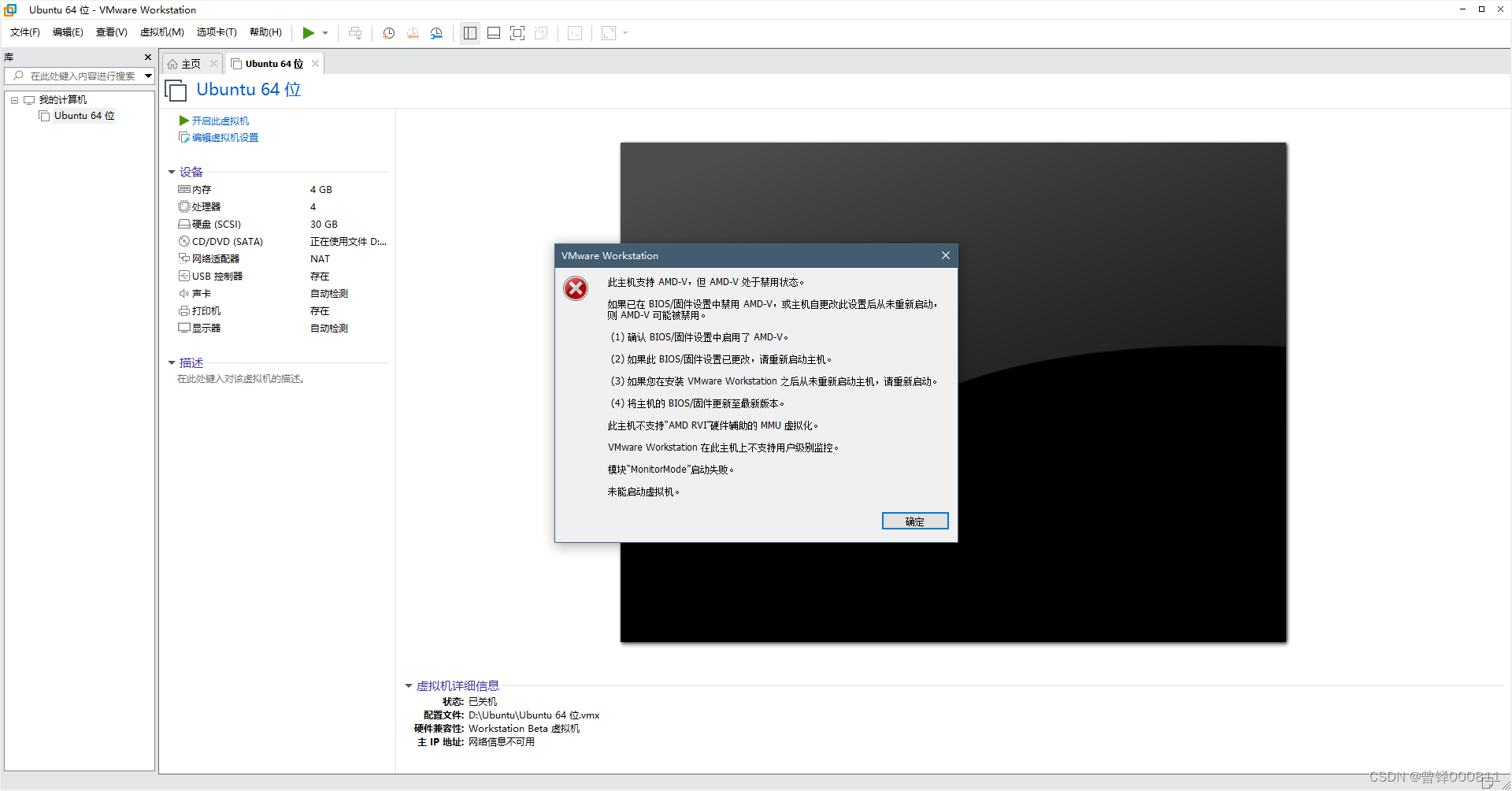The image size is (1512, 791).
Task: Click the stretch guest display icon
Action: (x=609, y=33)
